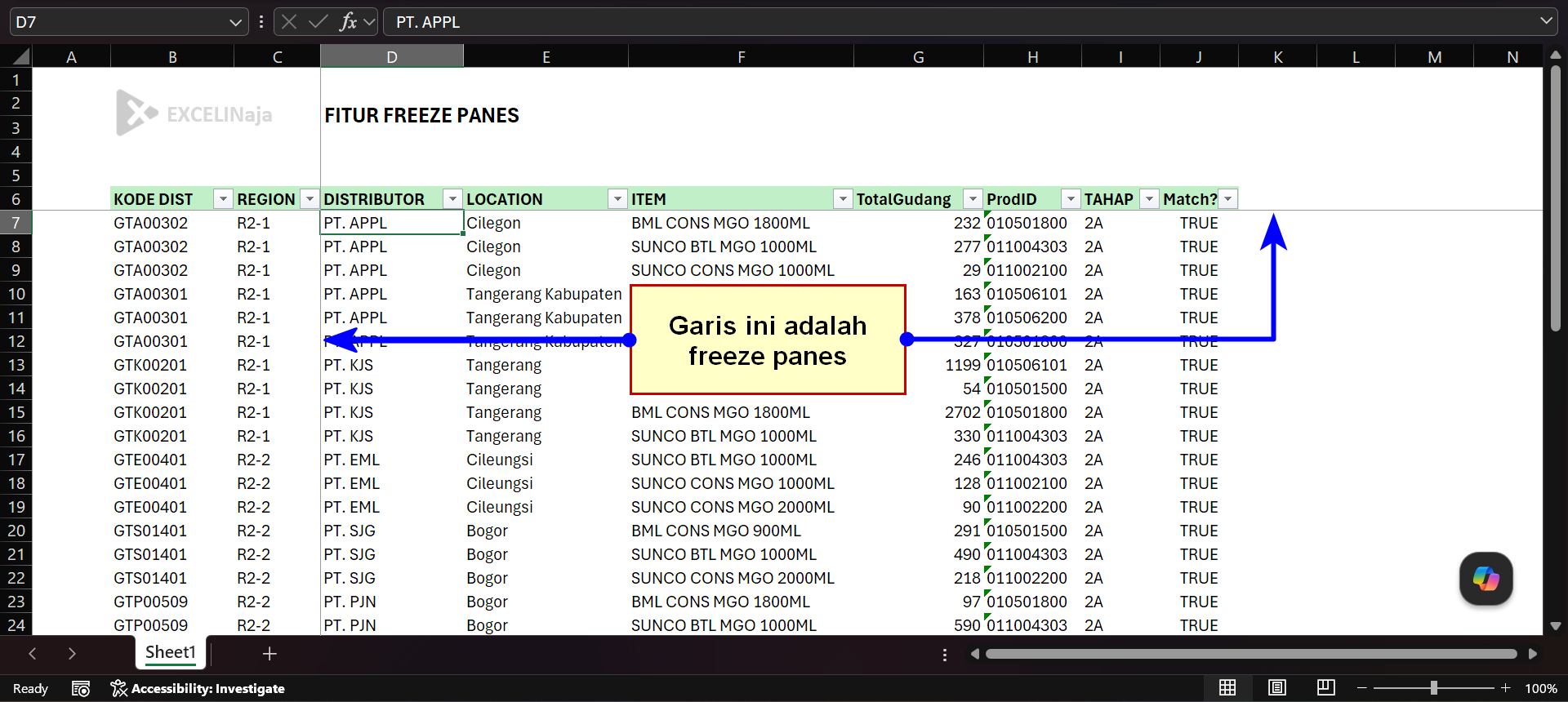
Task: Open the ITEM filter dropdown
Action: (x=843, y=199)
